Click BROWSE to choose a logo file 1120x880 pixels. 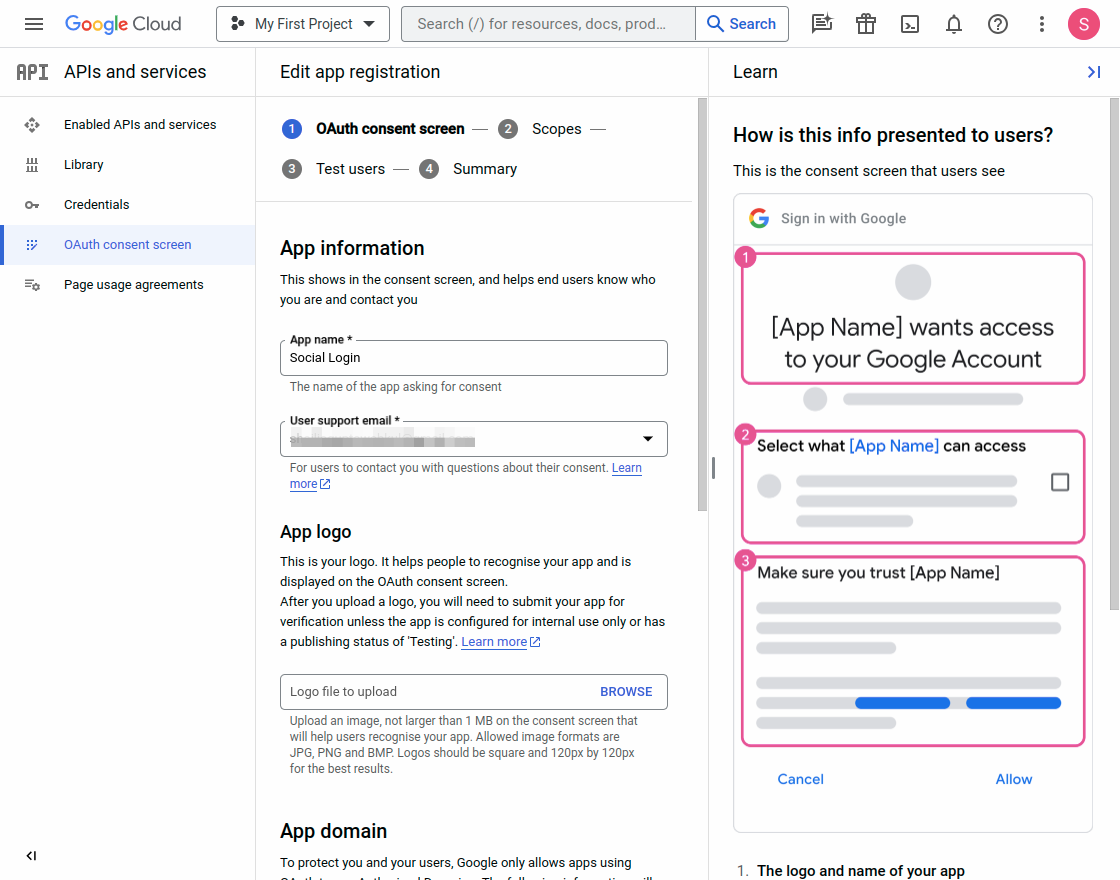tap(626, 692)
